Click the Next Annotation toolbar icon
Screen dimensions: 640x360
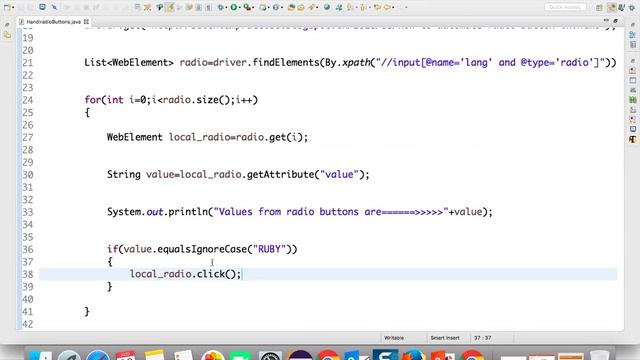tap(350, 7)
